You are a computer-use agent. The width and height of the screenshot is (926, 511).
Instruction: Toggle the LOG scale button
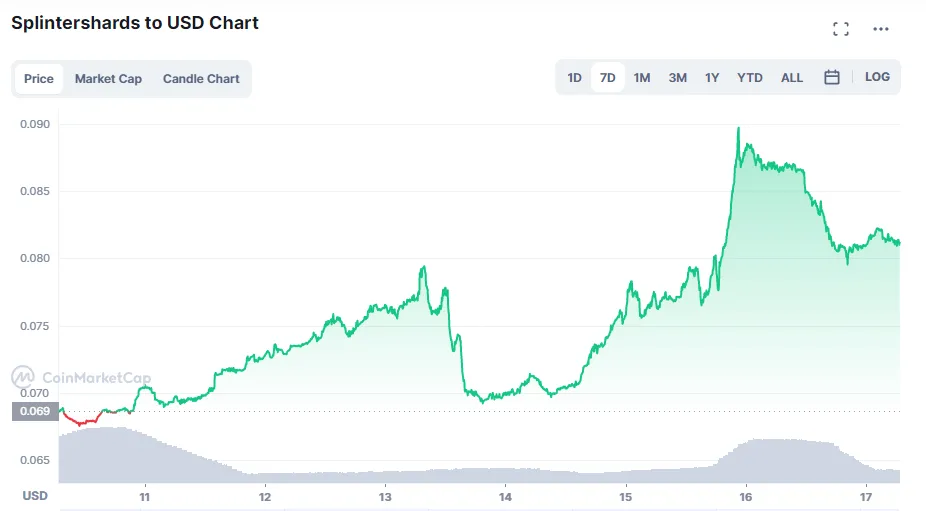[877, 77]
